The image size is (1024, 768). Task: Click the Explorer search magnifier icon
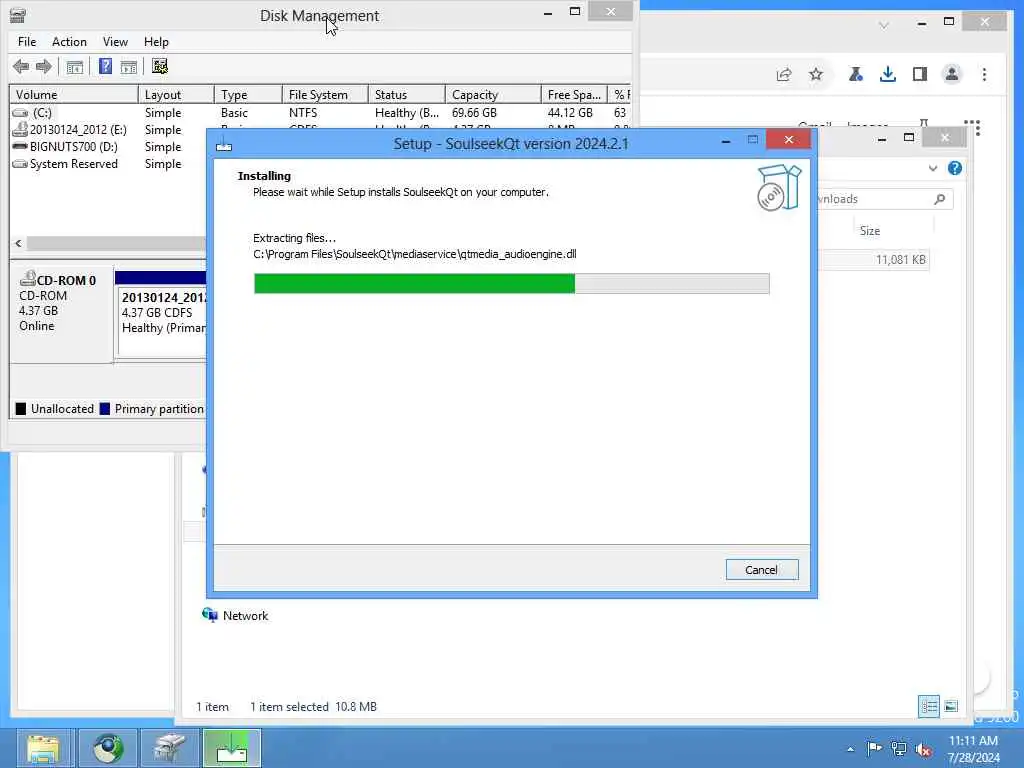pos(940,199)
